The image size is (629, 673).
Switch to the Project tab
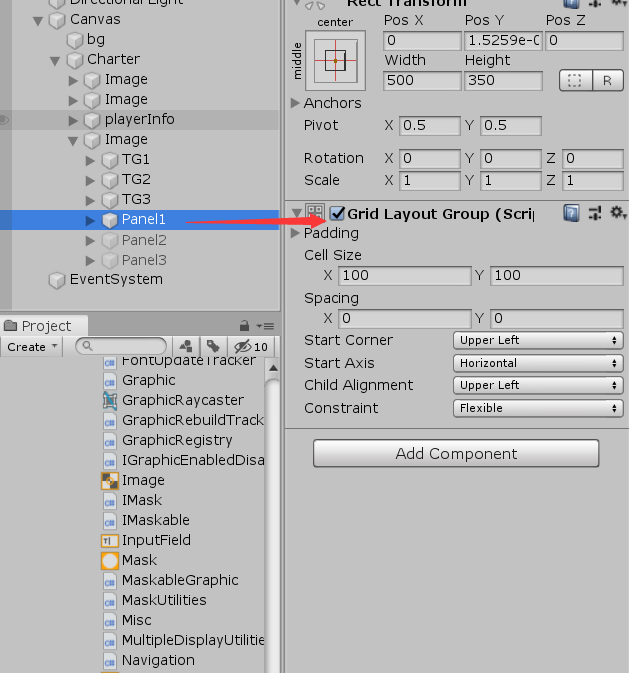[x=44, y=326]
